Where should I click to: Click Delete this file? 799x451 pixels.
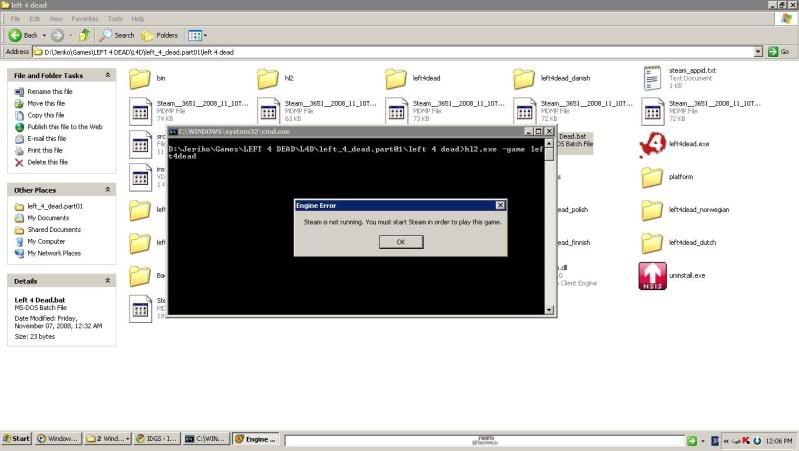(x=47, y=162)
